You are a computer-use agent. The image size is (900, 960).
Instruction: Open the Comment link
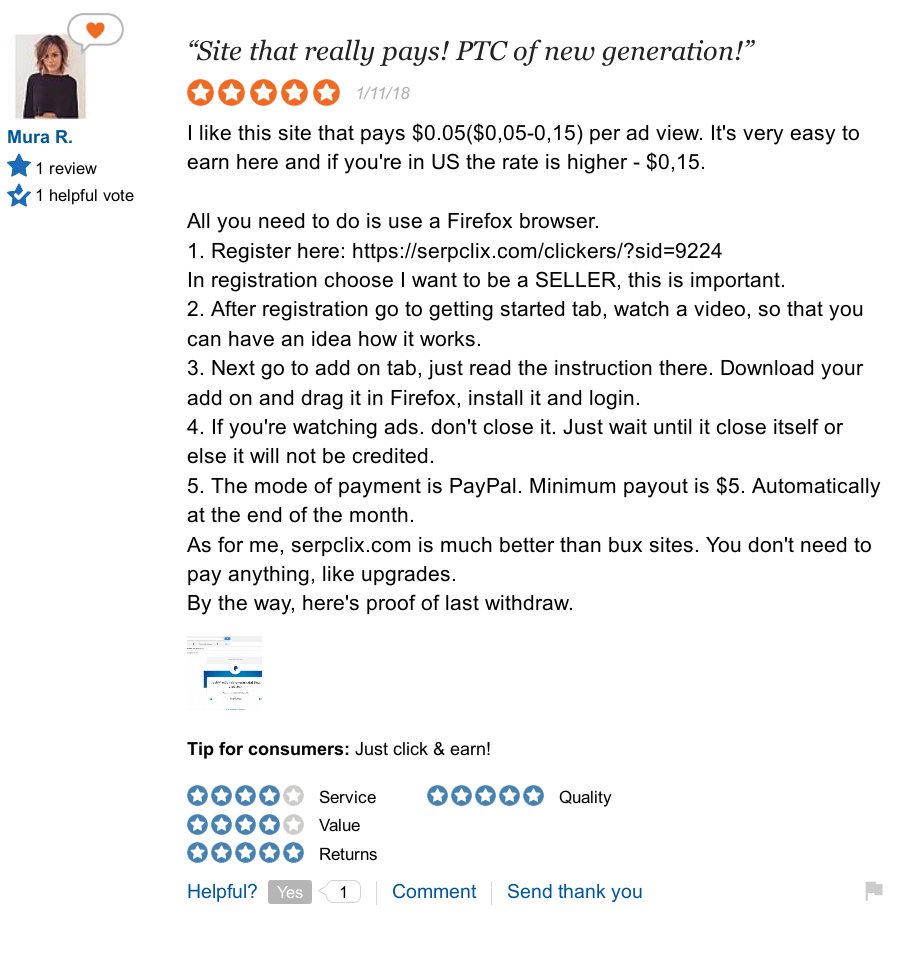click(434, 892)
